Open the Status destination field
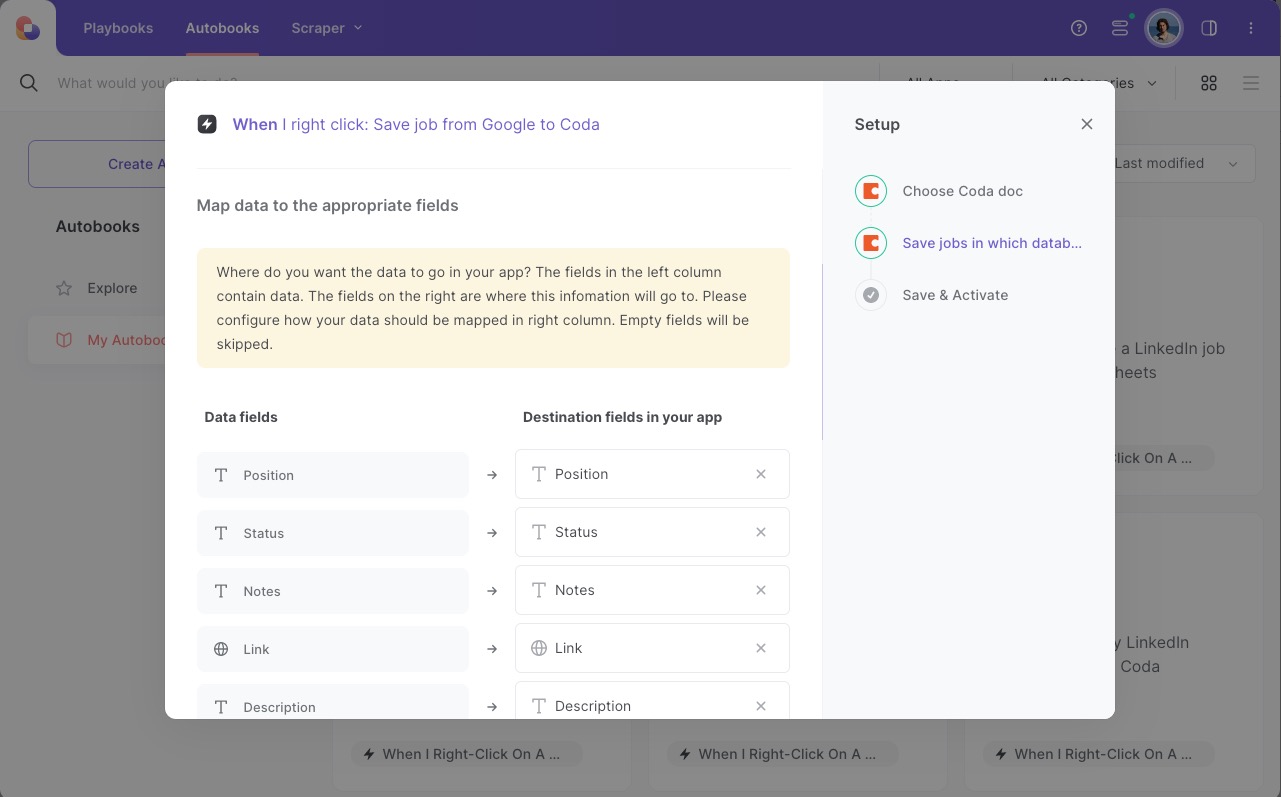 (x=652, y=532)
